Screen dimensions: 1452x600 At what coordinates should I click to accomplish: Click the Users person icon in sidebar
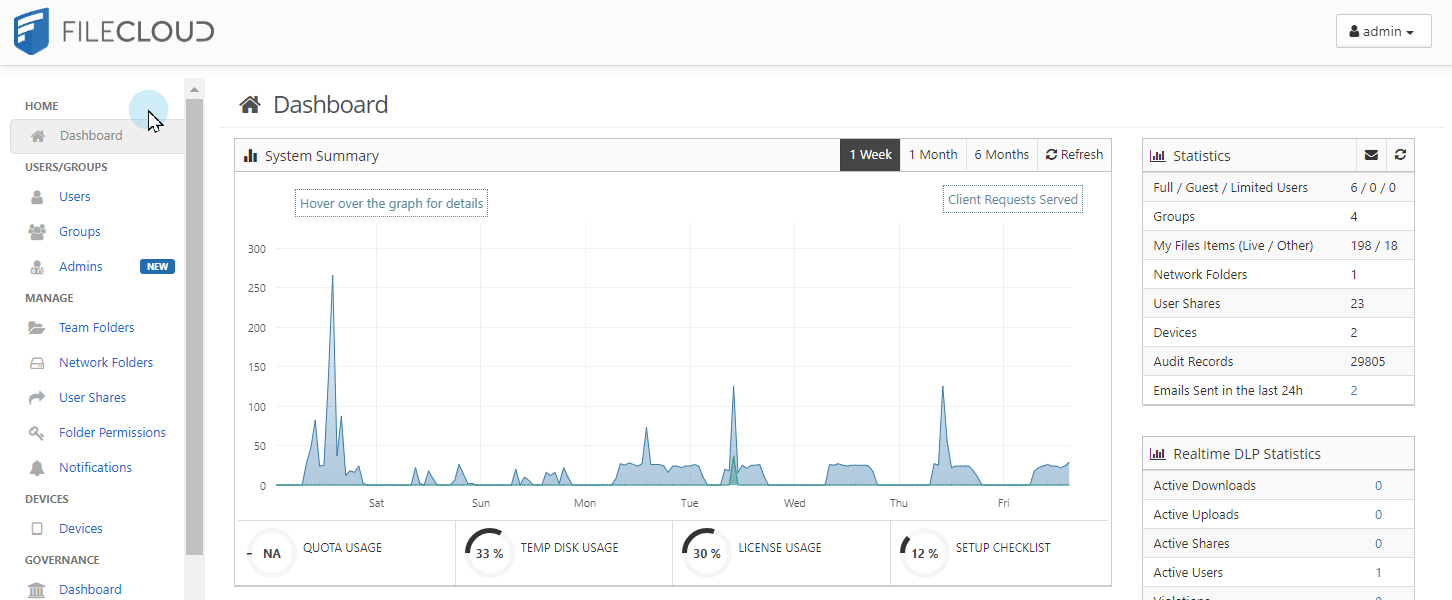point(37,197)
